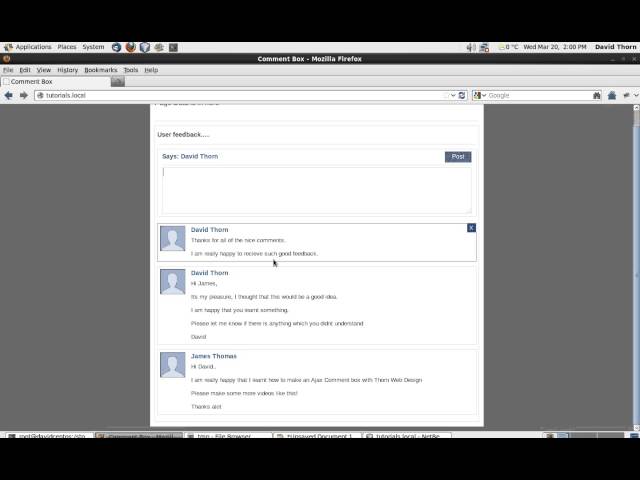
Task: Open the Firefox Home page icon
Action: [611, 96]
